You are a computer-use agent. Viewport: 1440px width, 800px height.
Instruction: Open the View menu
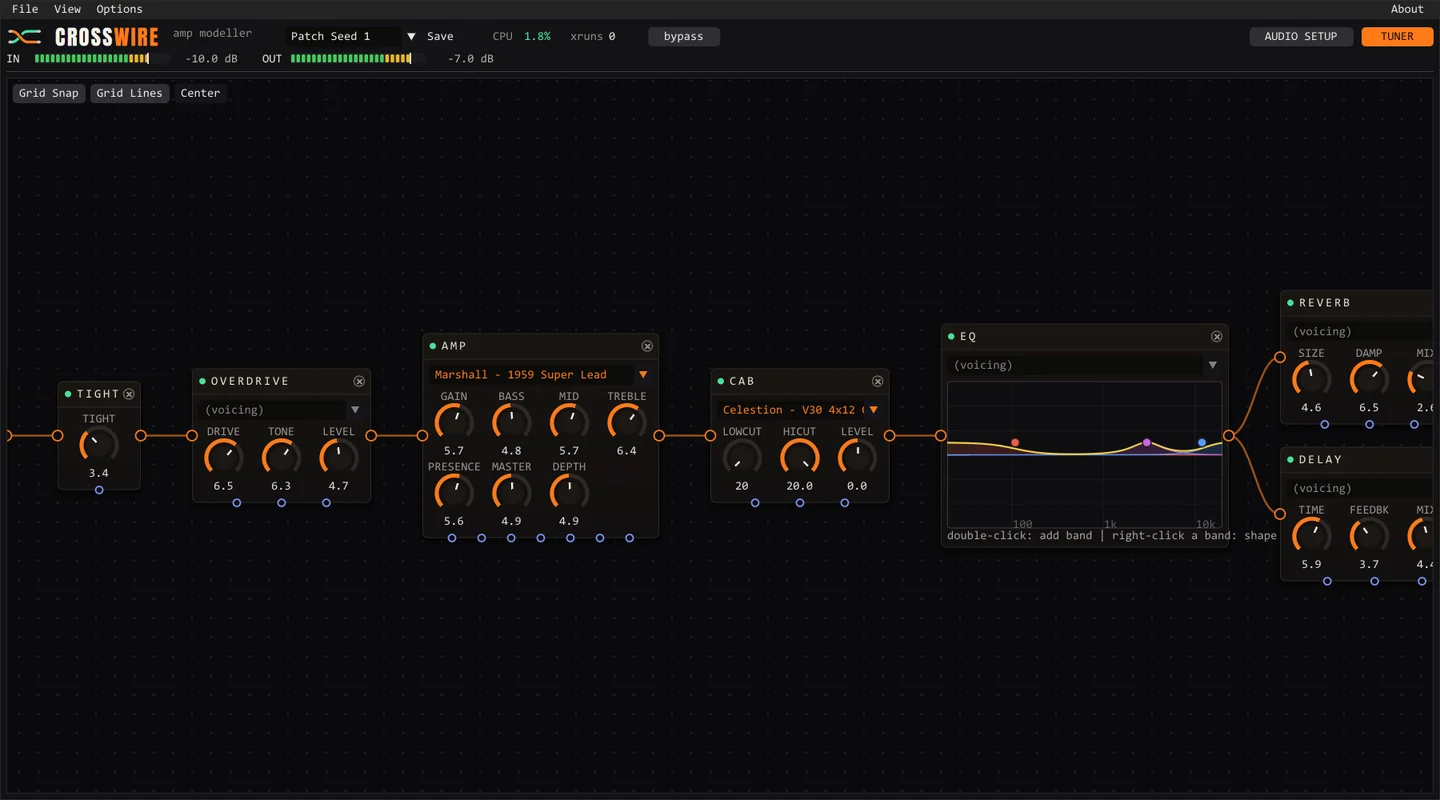67,9
